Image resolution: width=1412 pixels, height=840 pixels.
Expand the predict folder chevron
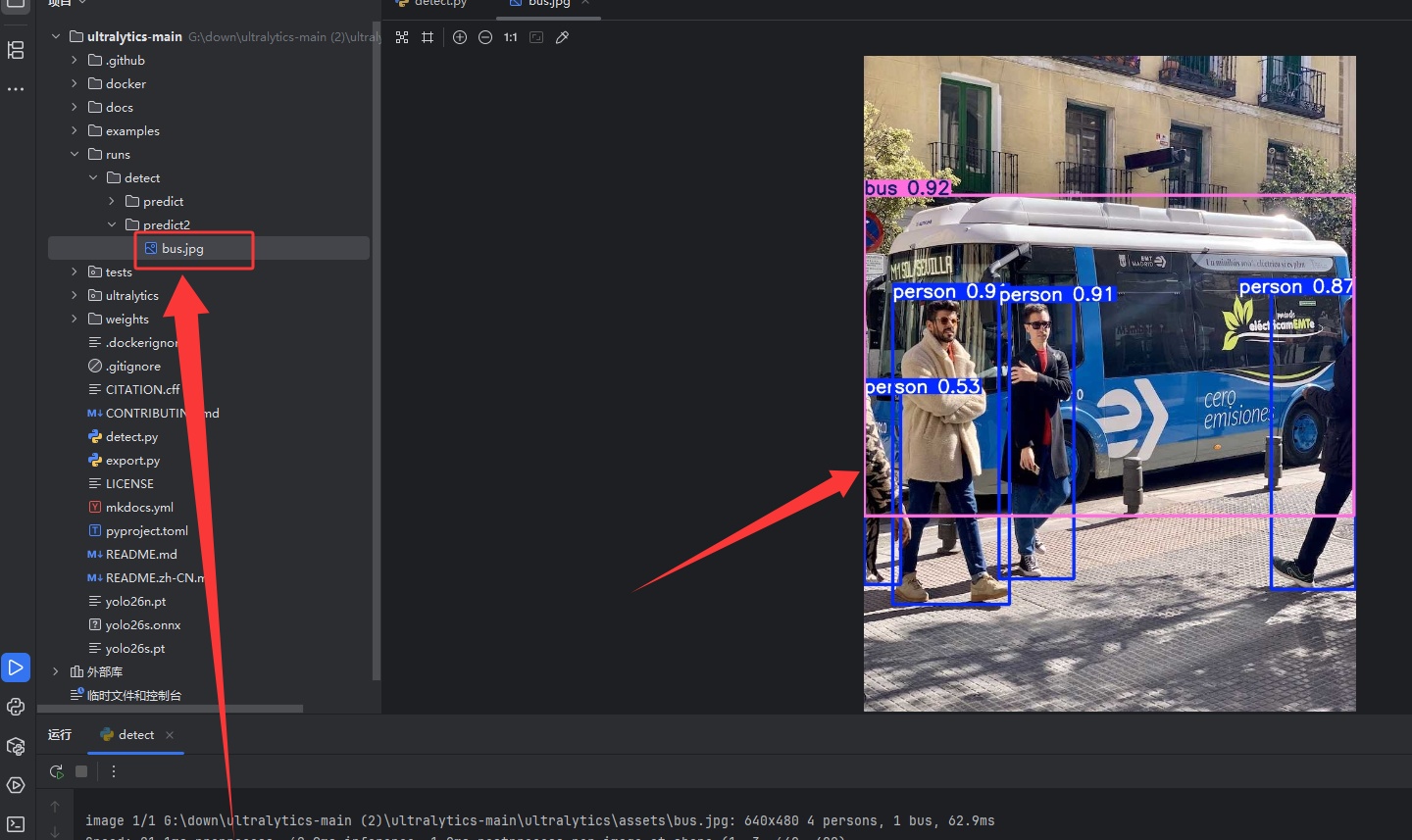pos(112,201)
